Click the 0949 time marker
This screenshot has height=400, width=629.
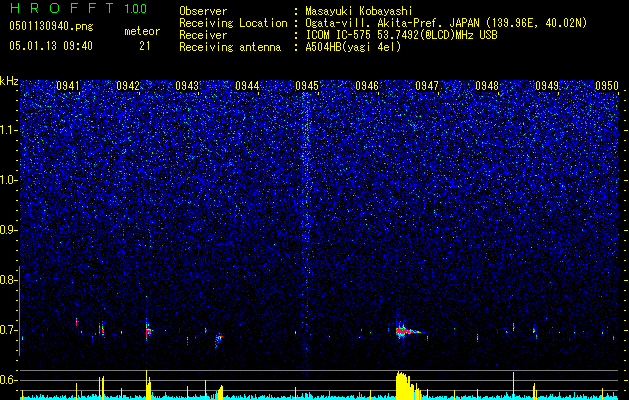(x=547, y=86)
